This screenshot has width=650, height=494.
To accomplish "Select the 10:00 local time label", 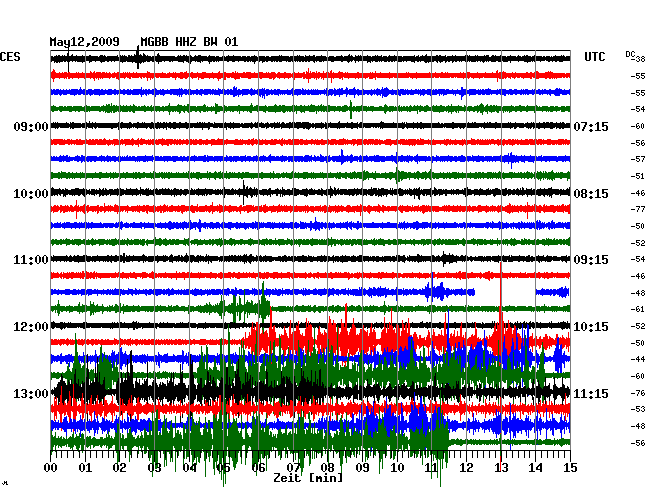I will coord(31,194).
